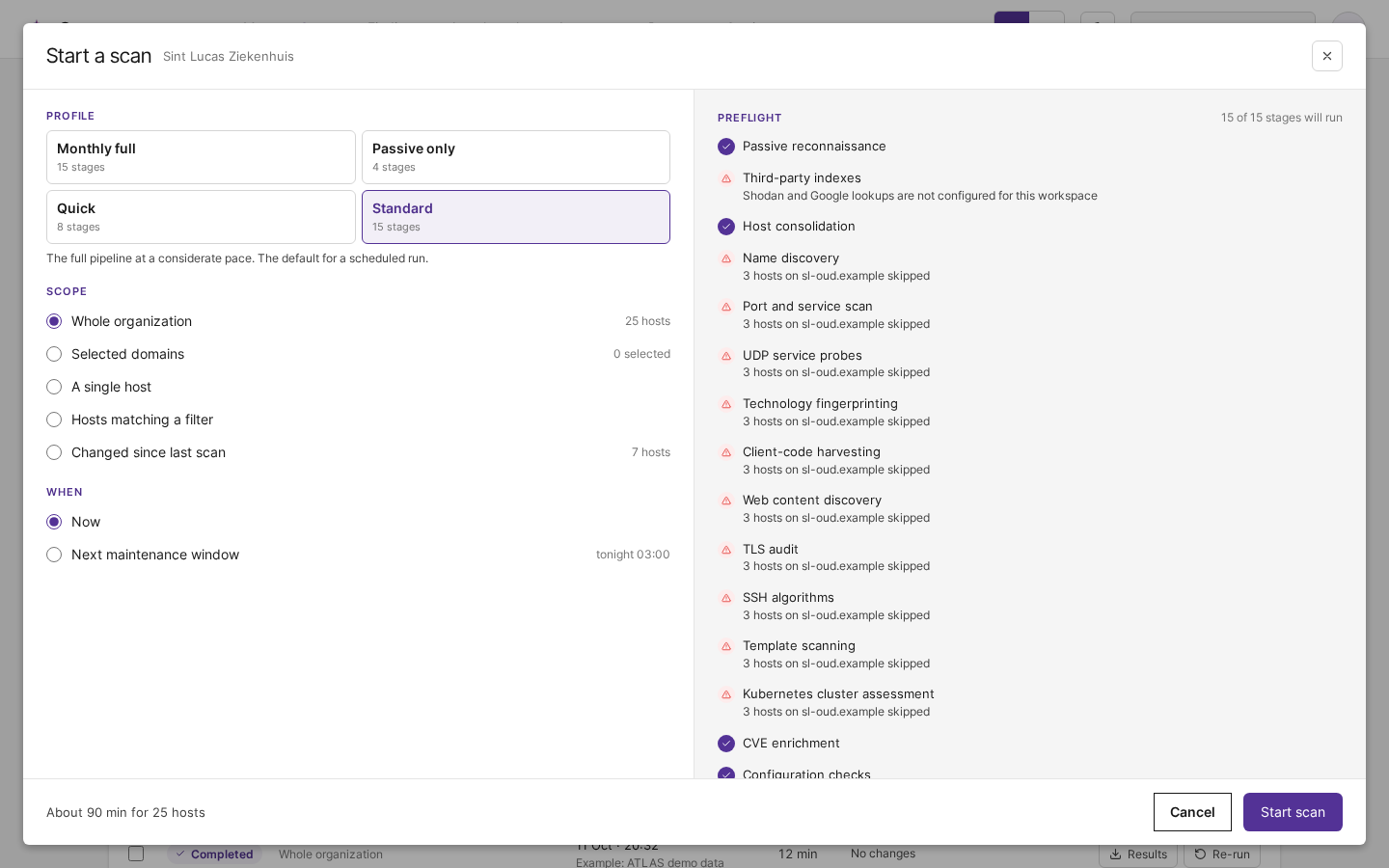Click the "Sint Lucas Ziekenhuis" subtitle

229,56
